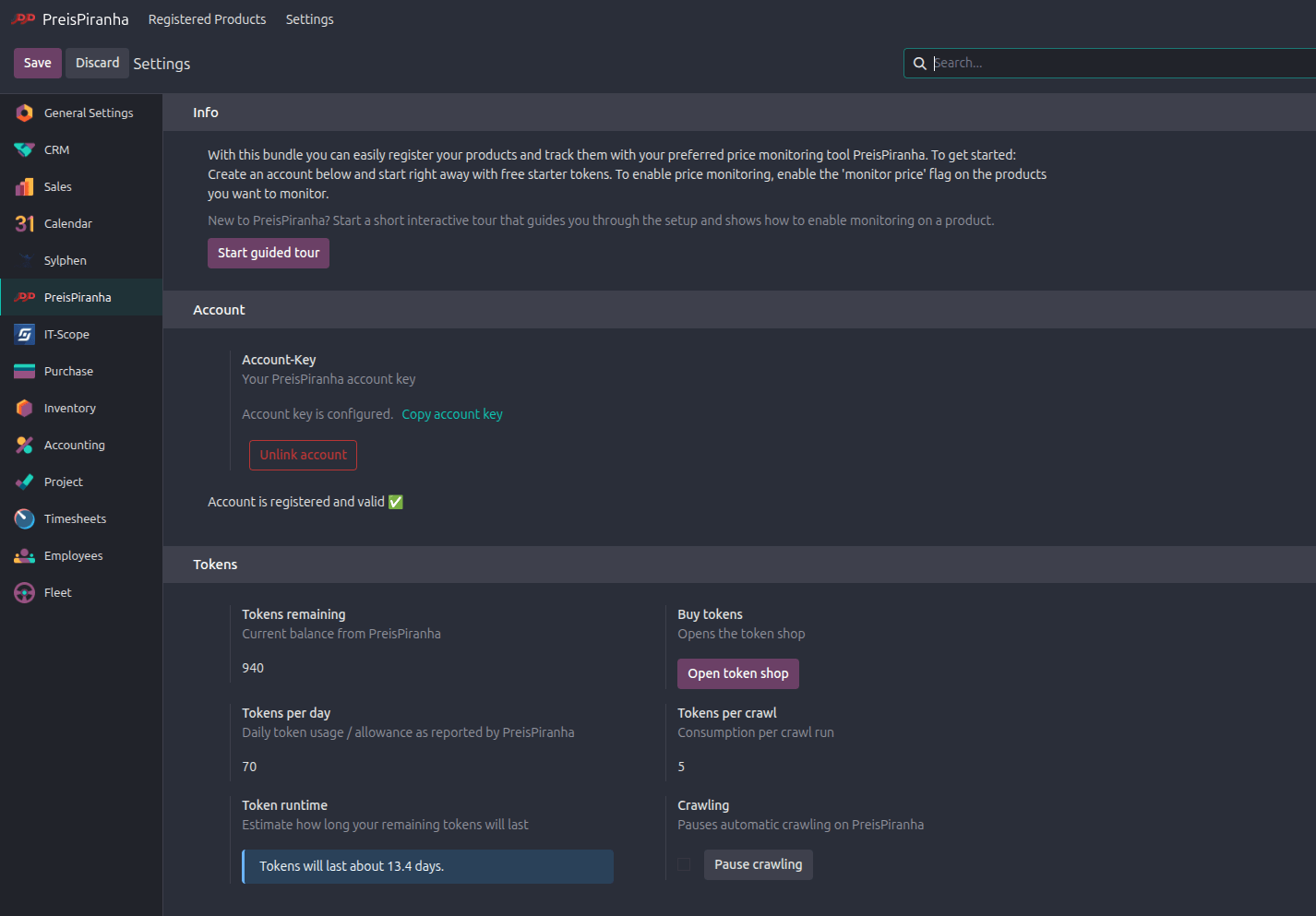Start the guided tour

[269, 253]
